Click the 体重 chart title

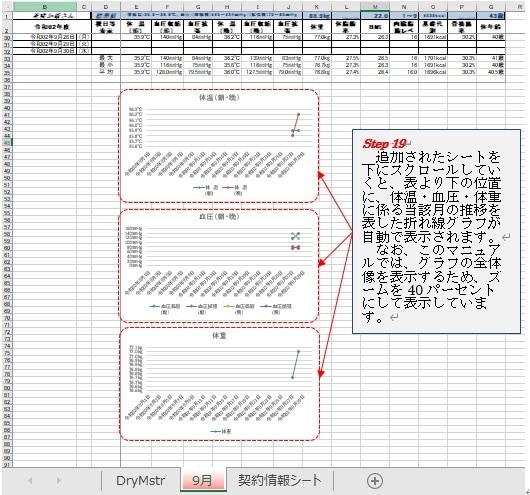219,335
